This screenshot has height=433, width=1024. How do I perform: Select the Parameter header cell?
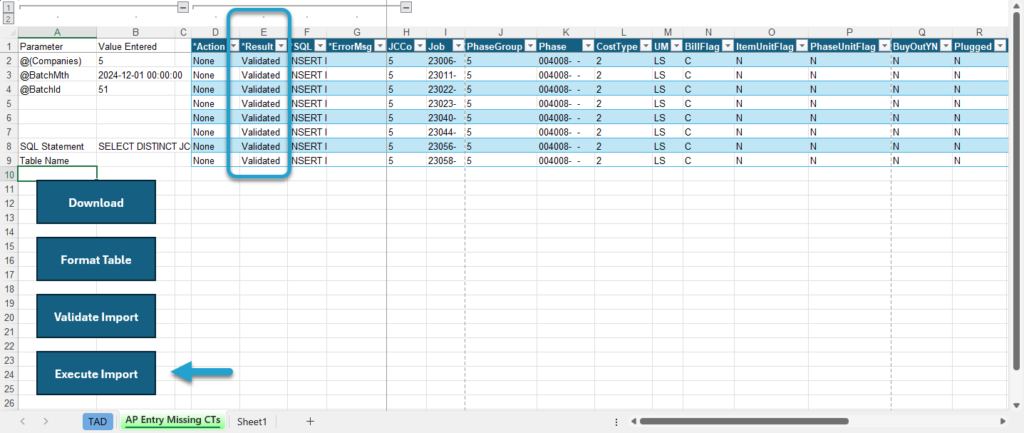tap(57, 46)
